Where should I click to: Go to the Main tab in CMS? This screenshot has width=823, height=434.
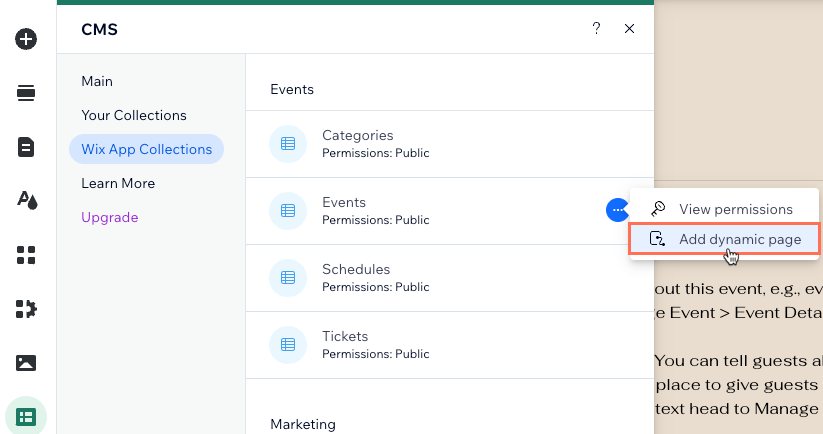click(97, 81)
